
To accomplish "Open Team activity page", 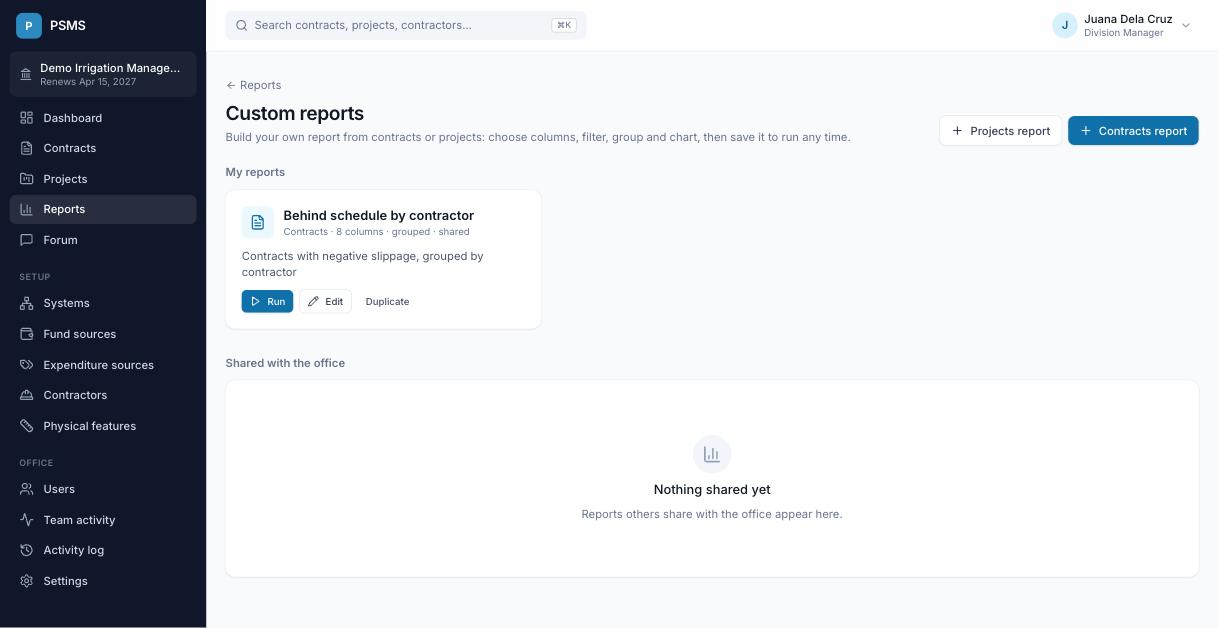I will (x=103, y=520).
